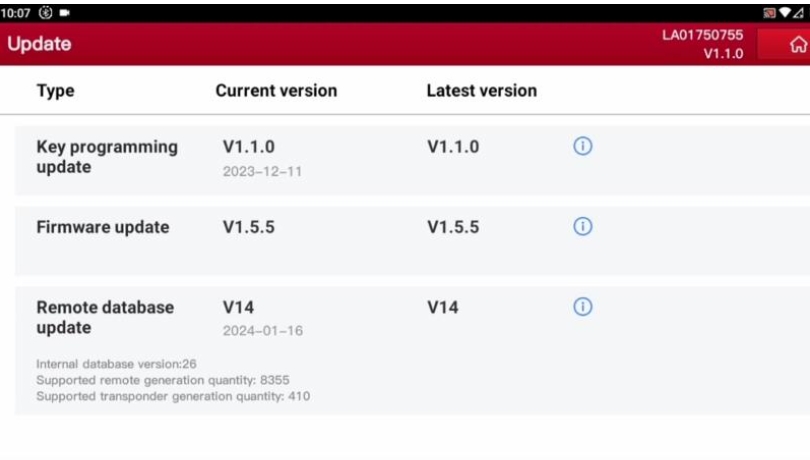Click current version V1.1.0 of key programming
The height and width of the screenshot is (460, 810).
tap(249, 147)
